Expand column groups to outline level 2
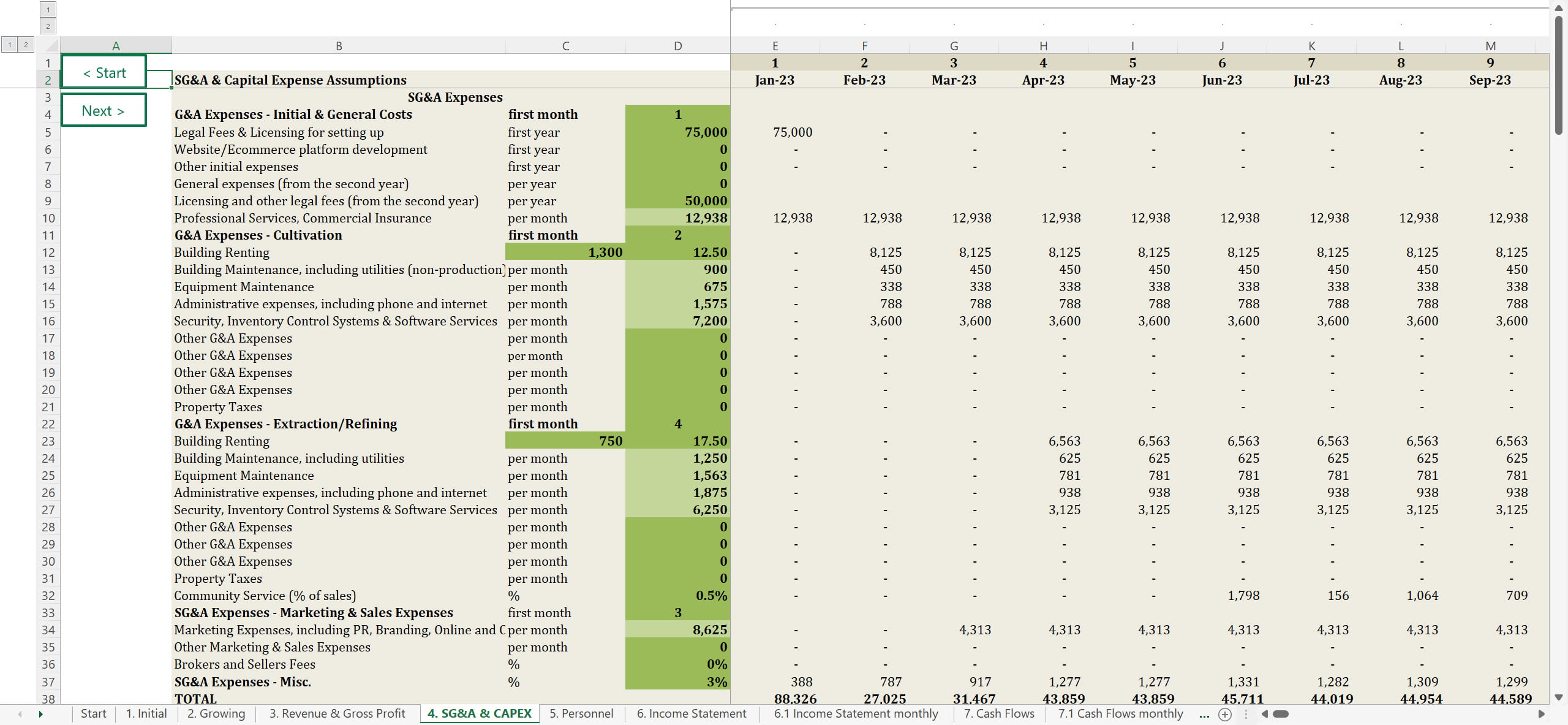Screen dimensions: 1568x725 [x=48, y=26]
